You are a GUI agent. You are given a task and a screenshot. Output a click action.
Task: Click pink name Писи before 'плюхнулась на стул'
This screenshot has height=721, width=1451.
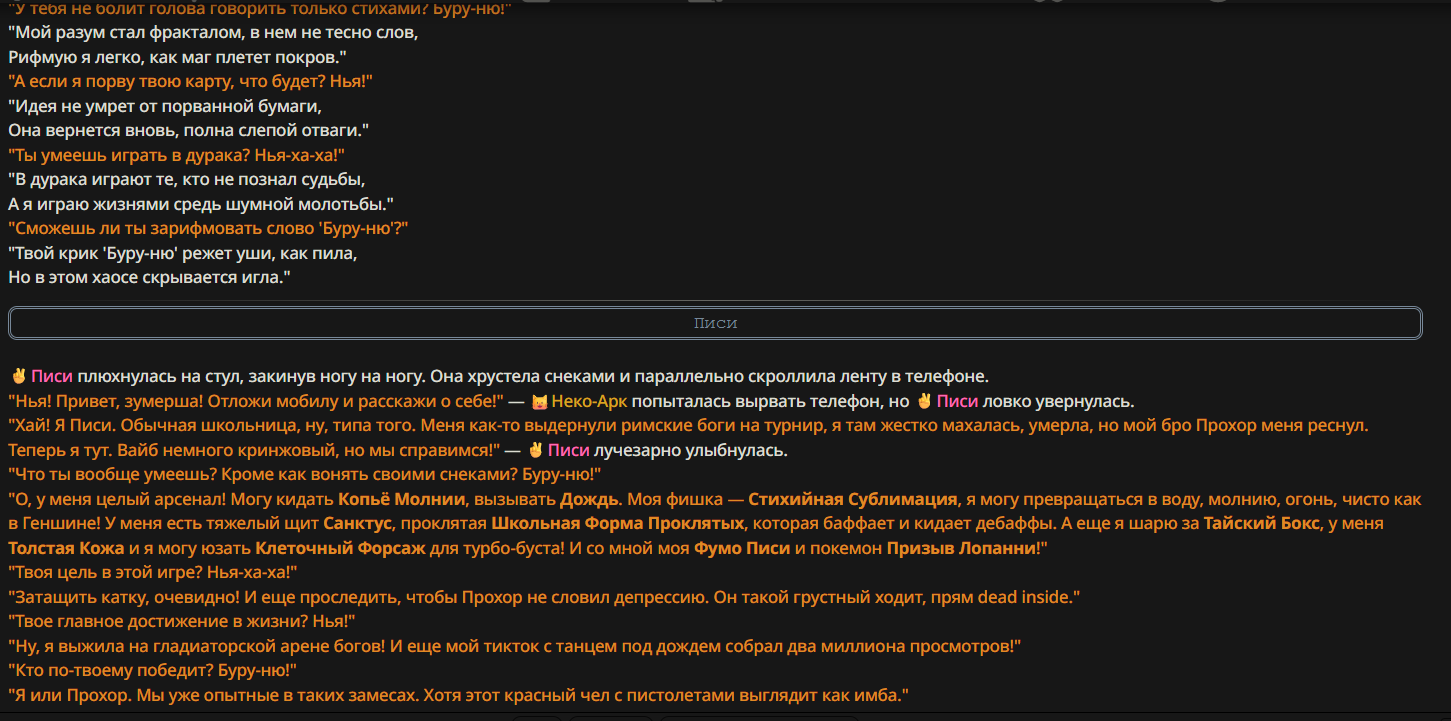pos(52,377)
